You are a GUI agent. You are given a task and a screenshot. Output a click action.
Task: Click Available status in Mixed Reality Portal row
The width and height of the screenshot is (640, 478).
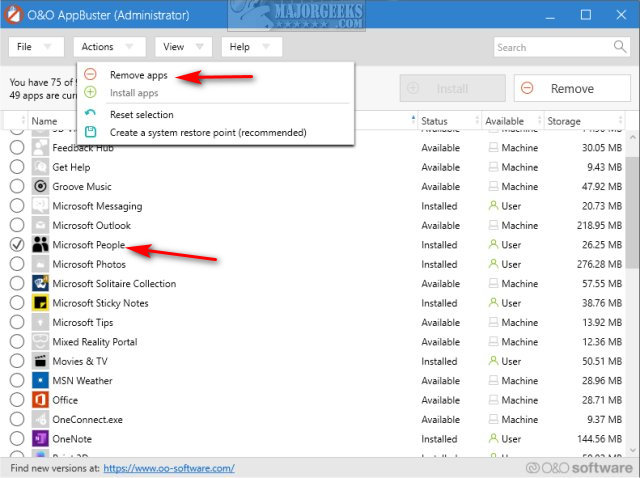(440, 342)
